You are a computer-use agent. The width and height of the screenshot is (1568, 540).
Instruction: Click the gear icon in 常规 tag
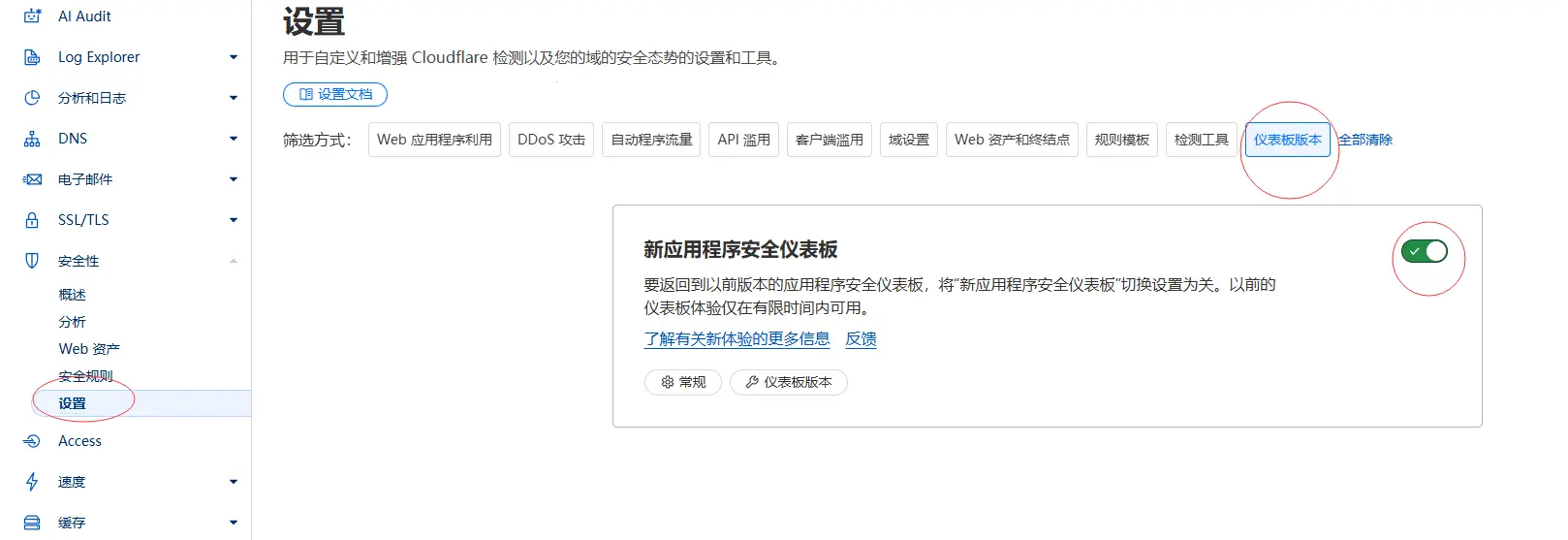point(668,382)
